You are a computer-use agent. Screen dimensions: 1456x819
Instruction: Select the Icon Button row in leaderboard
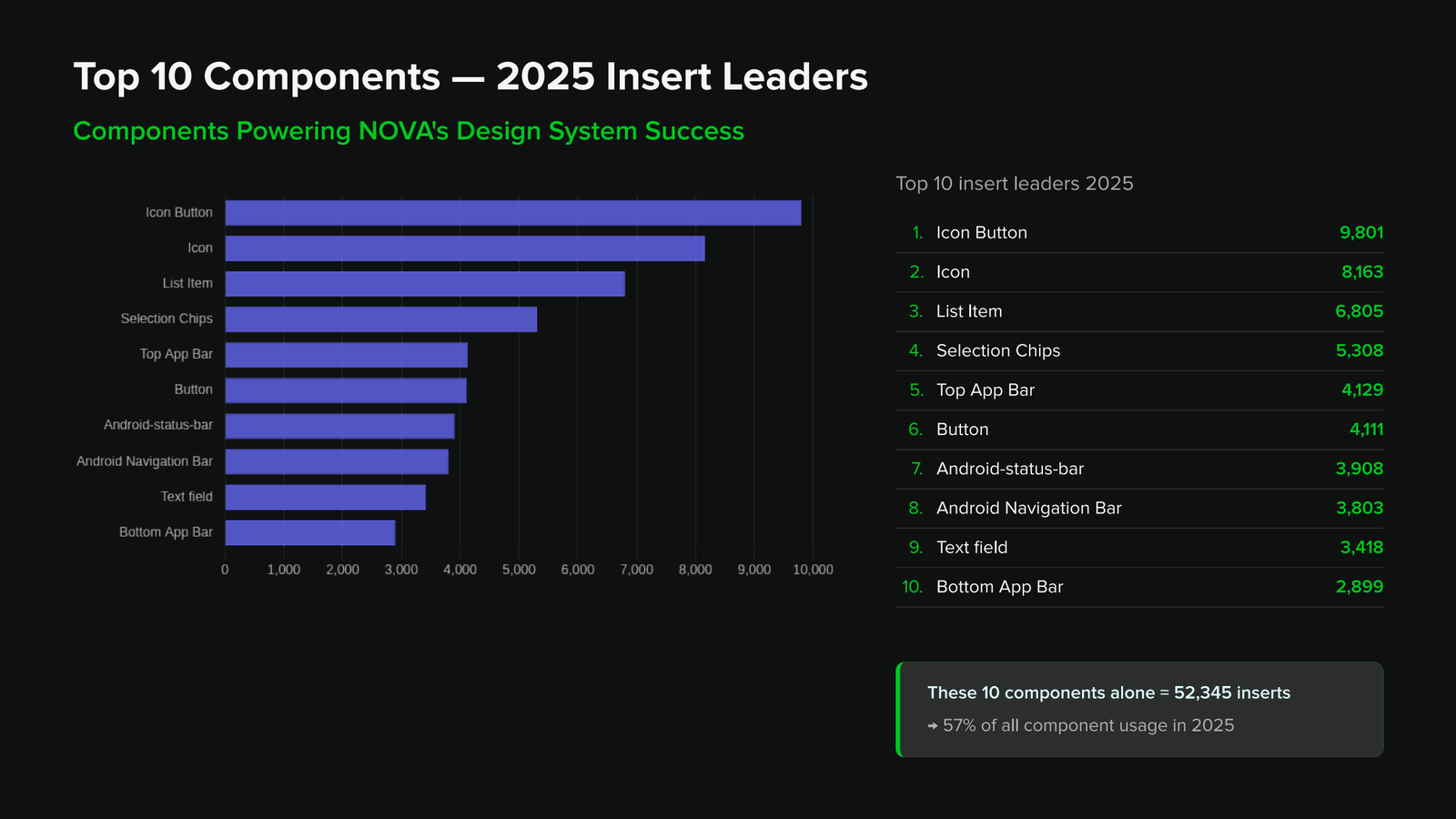tap(1139, 233)
